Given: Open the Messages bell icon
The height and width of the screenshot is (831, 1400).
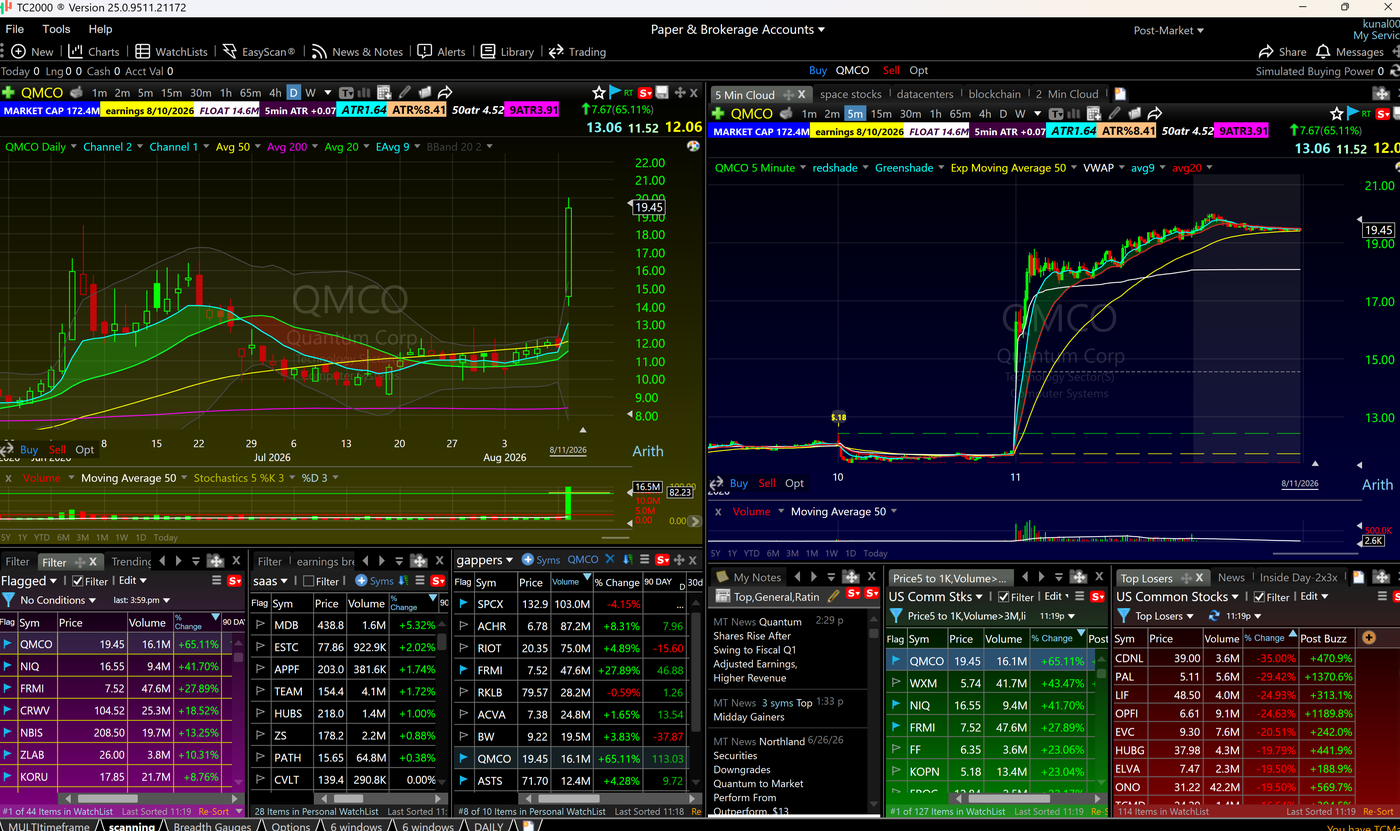Looking at the screenshot, I should (1323, 52).
